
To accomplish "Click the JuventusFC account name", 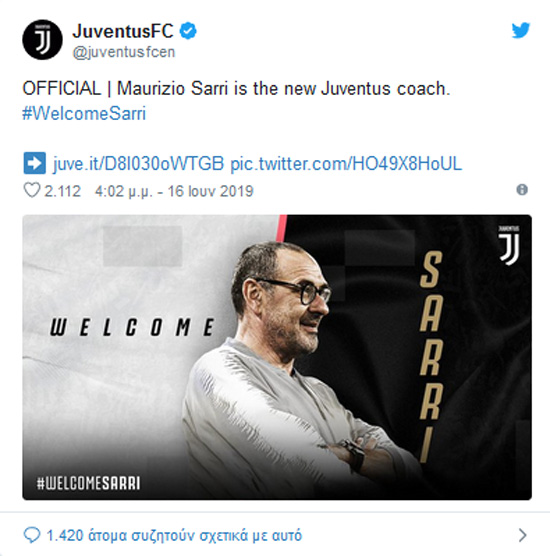I will click(123, 31).
